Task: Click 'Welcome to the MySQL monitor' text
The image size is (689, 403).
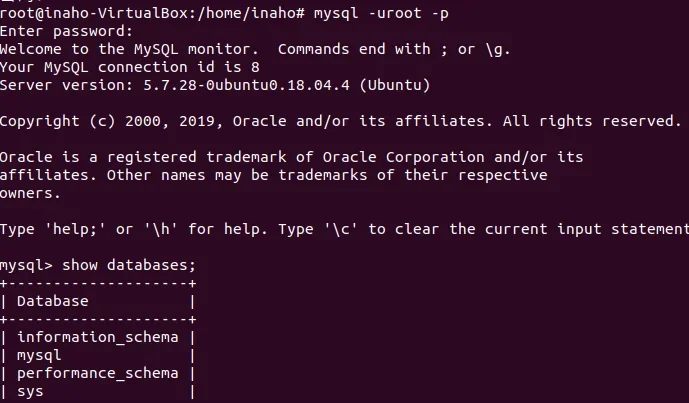Action: click(130, 49)
